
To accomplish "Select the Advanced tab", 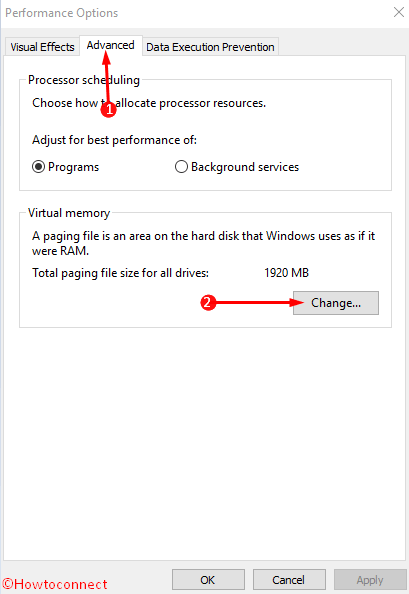I will (x=111, y=45).
